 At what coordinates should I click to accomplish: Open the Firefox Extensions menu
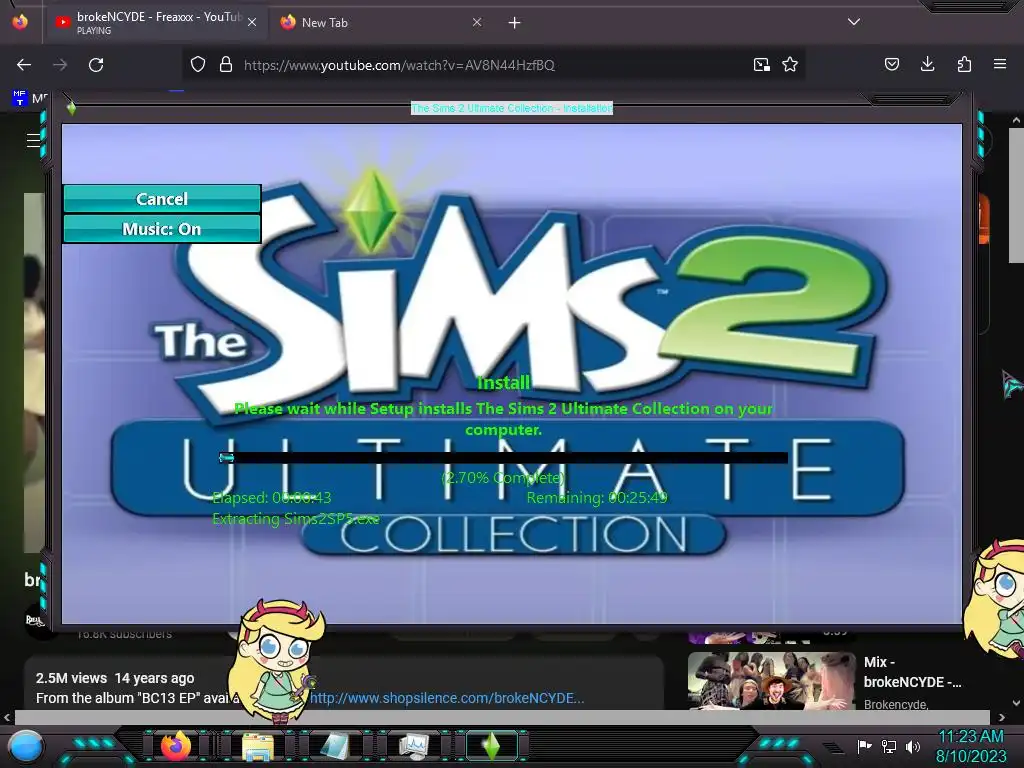click(964, 64)
